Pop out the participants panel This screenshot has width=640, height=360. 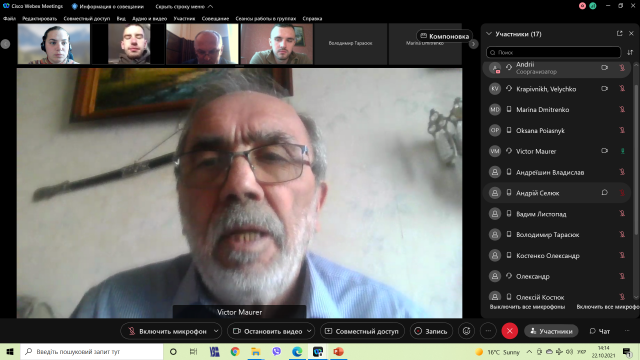(x=620, y=33)
